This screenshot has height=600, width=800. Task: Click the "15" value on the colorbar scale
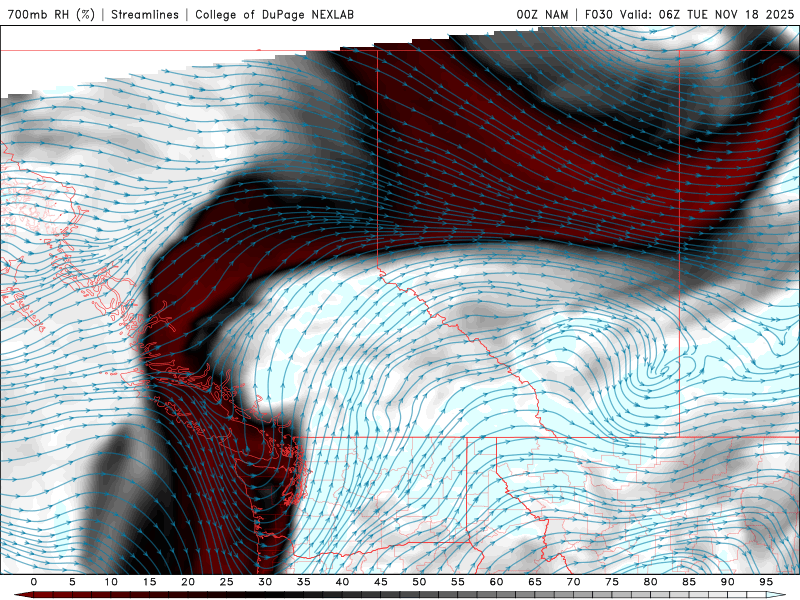point(149,582)
